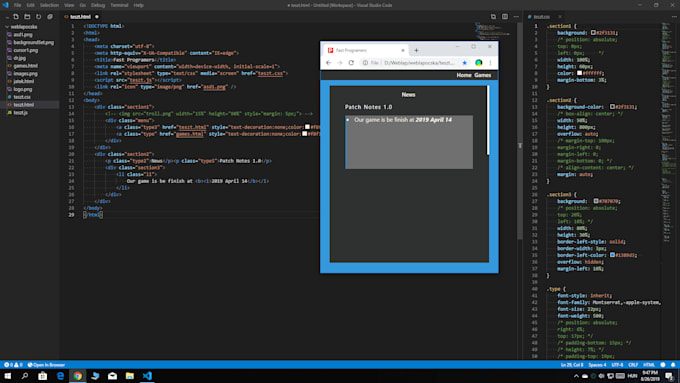Open Chrome three-dot menu
680x383 pixels.
click(x=490, y=63)
